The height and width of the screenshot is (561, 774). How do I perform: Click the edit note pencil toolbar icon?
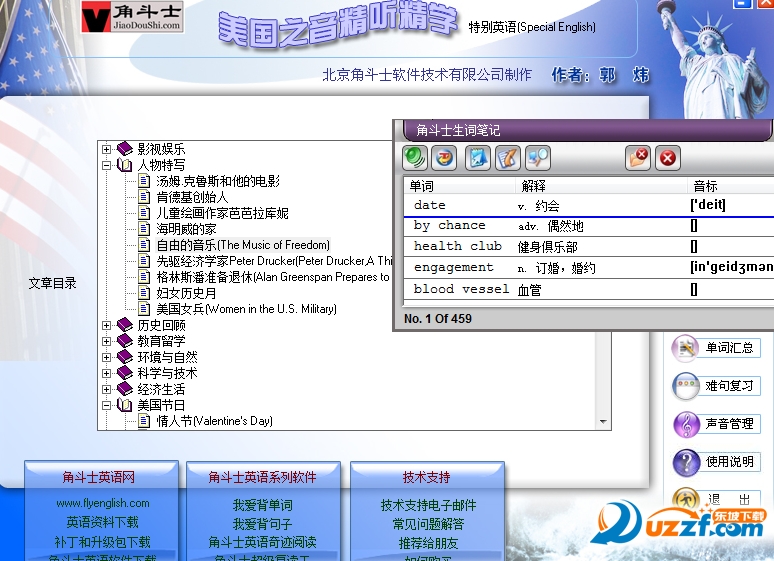click(x=508, y=158)
